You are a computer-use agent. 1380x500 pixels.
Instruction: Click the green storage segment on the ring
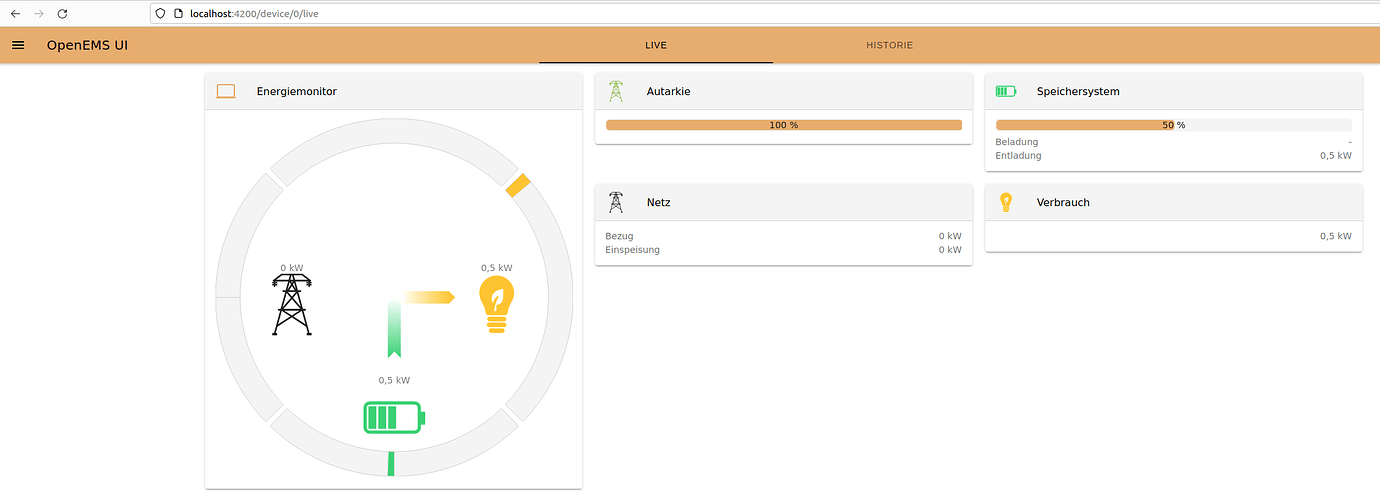point(391,464)
